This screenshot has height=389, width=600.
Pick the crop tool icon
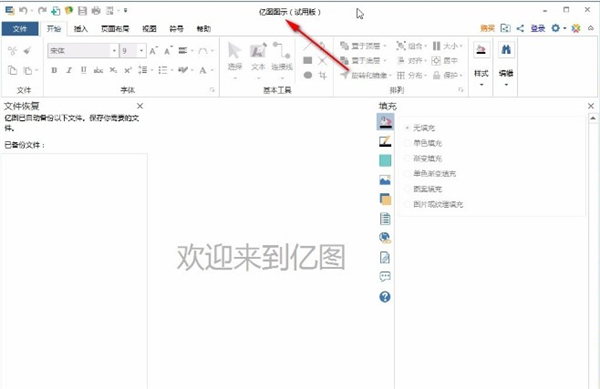click(323, 75)
